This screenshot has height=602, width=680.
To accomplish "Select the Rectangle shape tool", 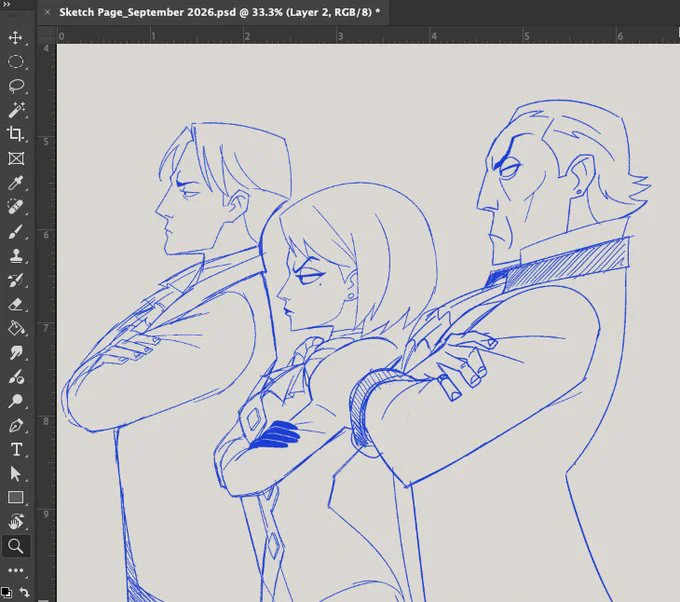I will 16,497.
